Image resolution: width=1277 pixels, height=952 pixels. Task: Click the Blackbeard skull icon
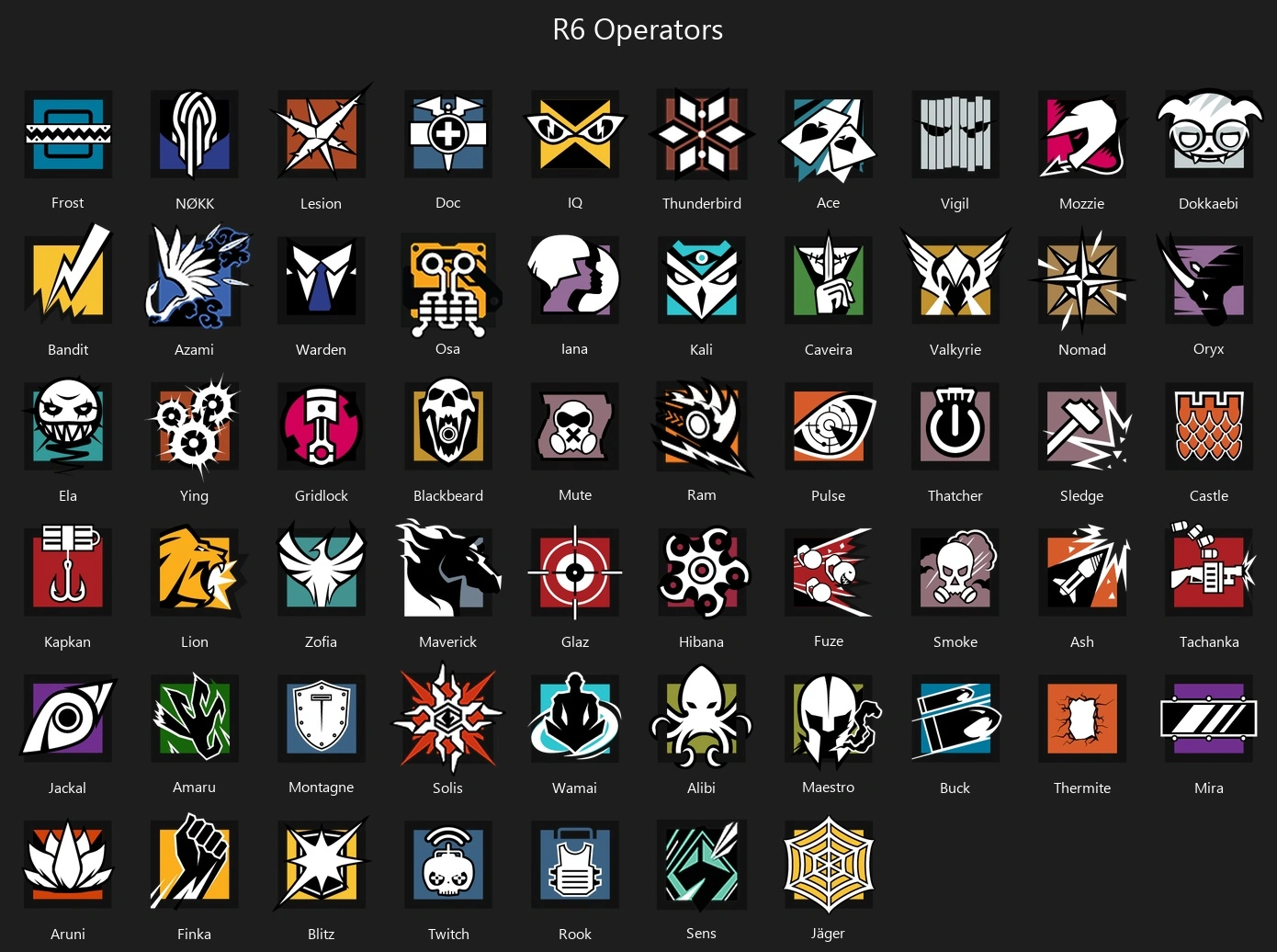[x=448, y=425]
